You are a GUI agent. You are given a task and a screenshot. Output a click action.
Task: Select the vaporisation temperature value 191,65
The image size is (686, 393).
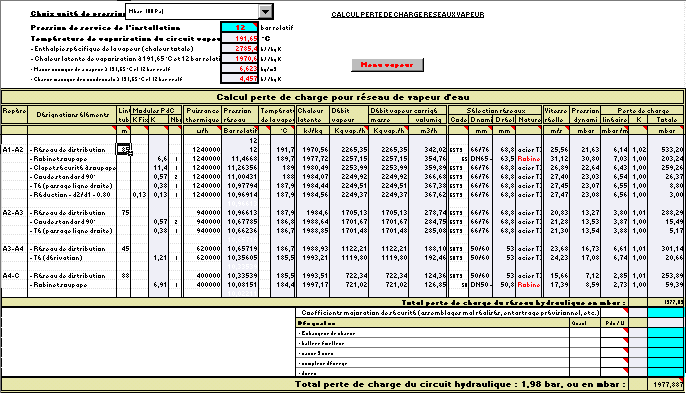[x=240, y=38]
